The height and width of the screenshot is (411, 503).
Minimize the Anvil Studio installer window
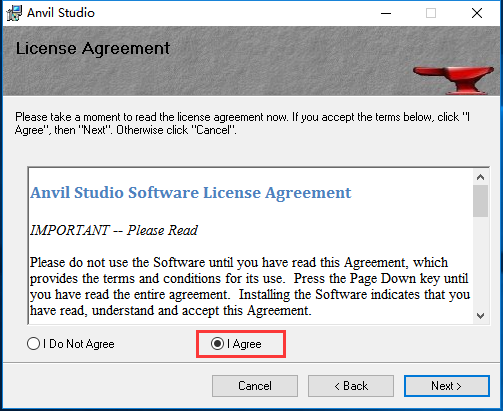(386, 13)
